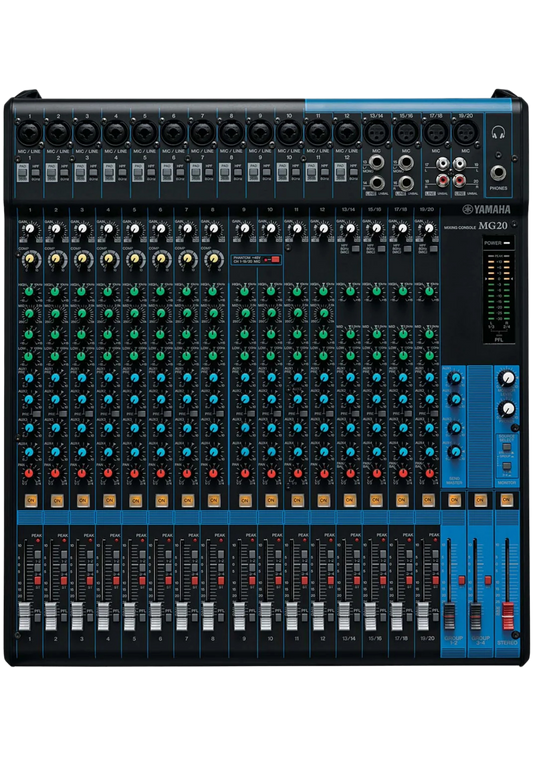Click the 13/14 XLR MIC input

[376, 132]
